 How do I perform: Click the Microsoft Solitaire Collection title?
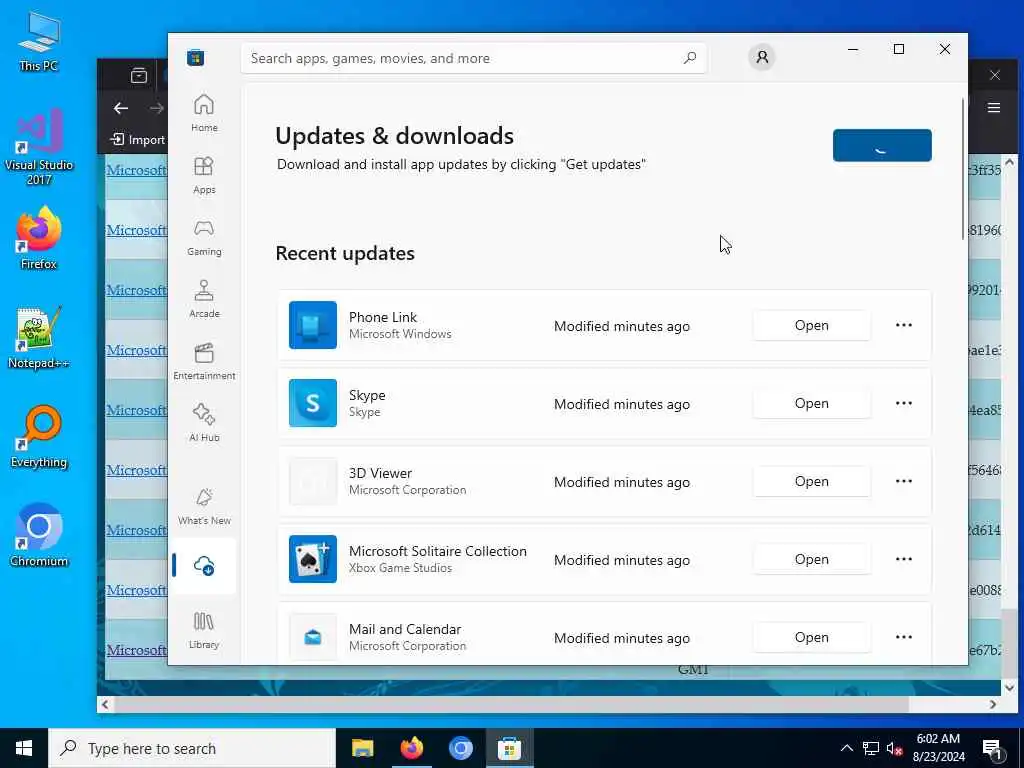(x=438, y=551)
